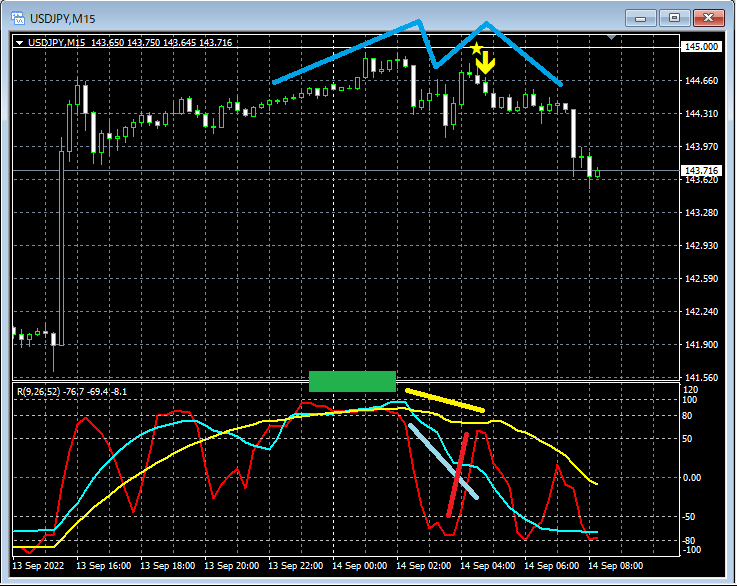Click the 14 Sep 00:00 time label
This screenshot has width=737, height=586.
point(360,566)
